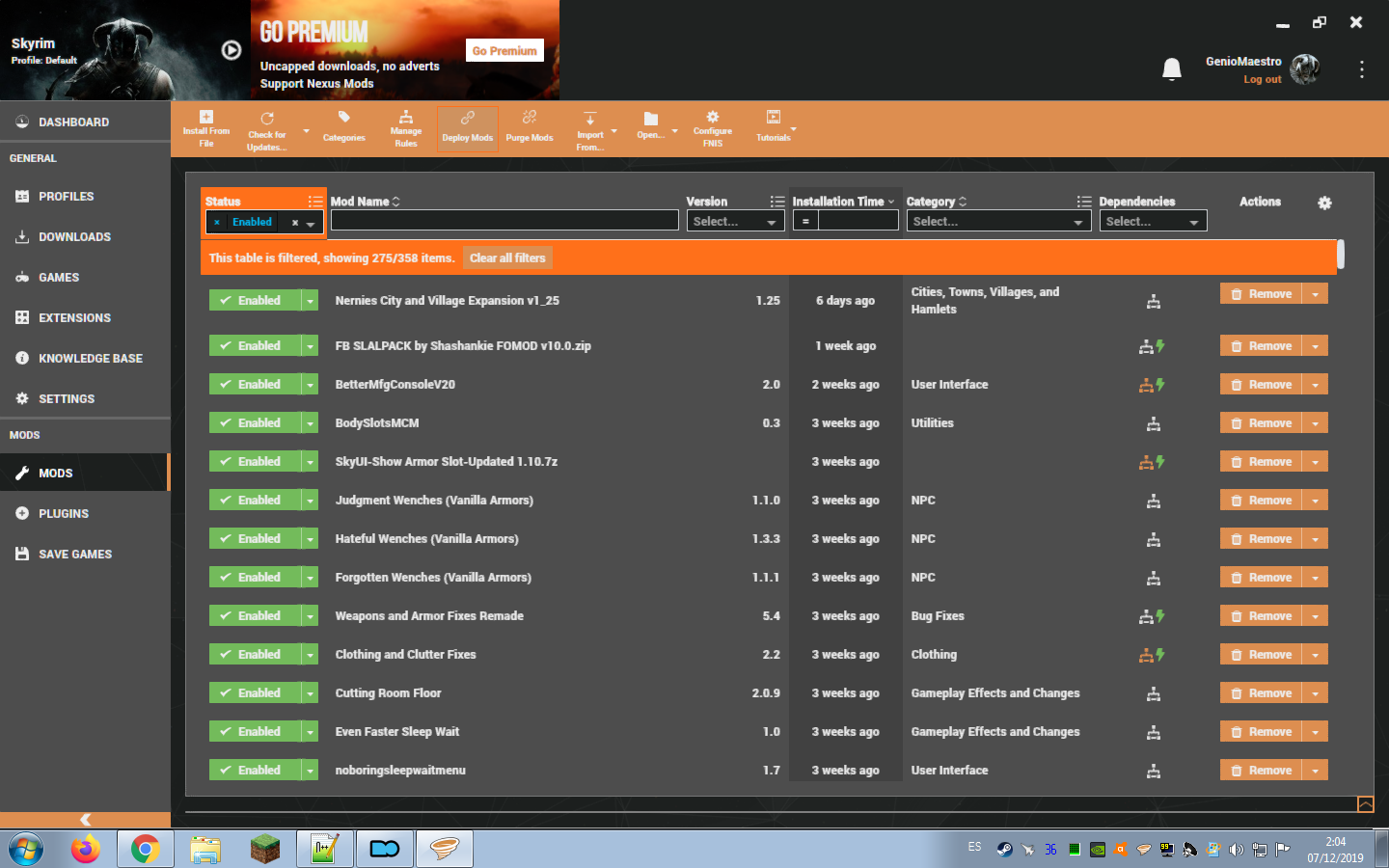This screenshot has height=868, width=1389.
Task: Click the NVIDIA icon in system tray
Action: (1097, 850)
